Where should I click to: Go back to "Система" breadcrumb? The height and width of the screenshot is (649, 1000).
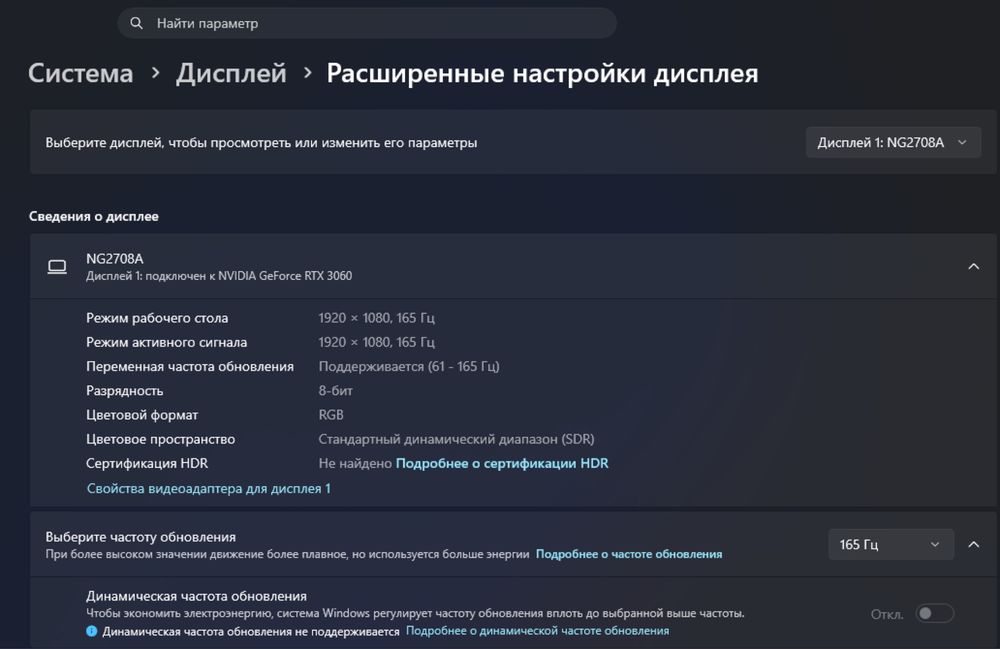click(x=80, y=73)
